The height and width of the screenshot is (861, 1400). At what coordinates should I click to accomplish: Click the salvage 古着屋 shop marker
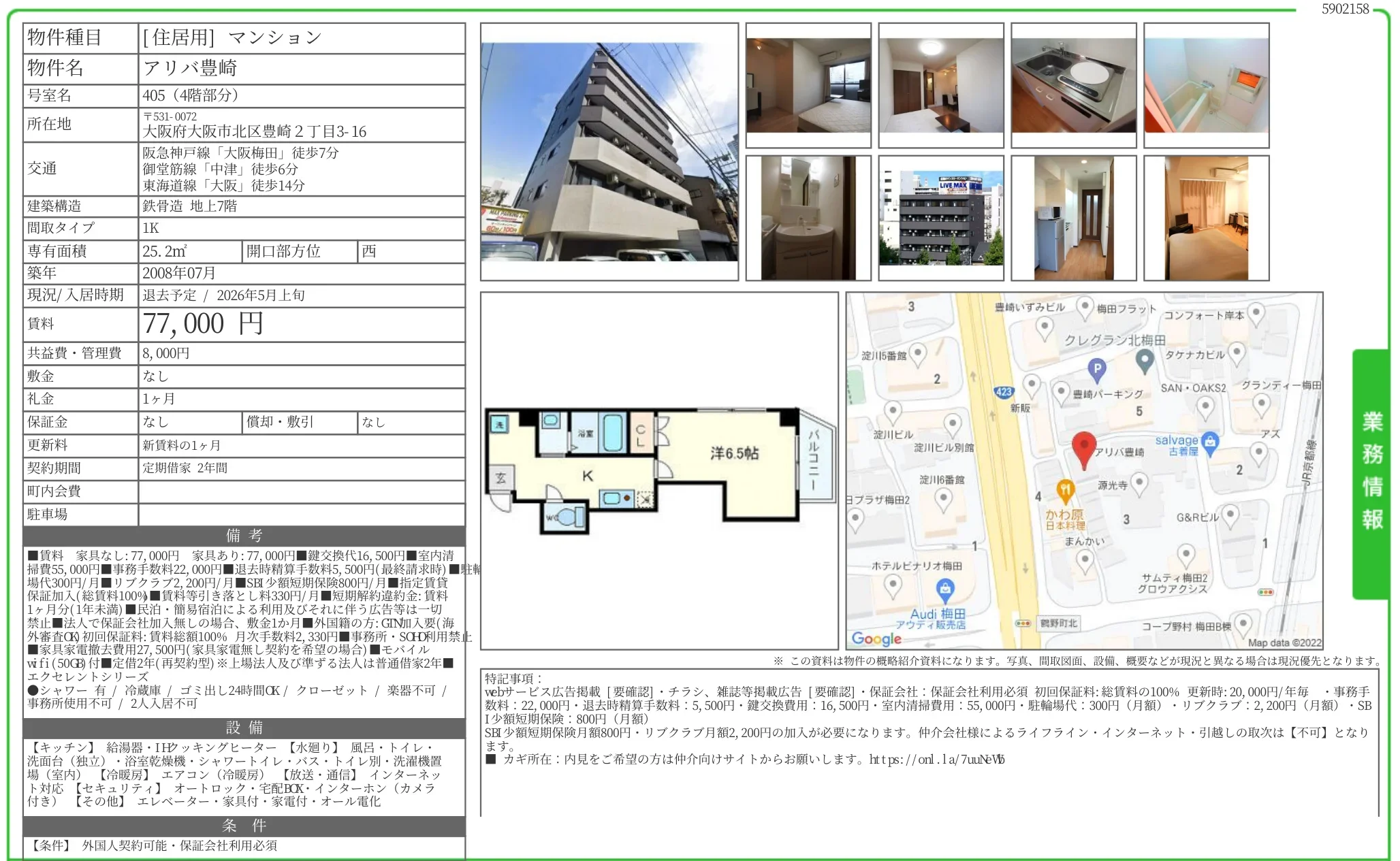(1209, 442)
